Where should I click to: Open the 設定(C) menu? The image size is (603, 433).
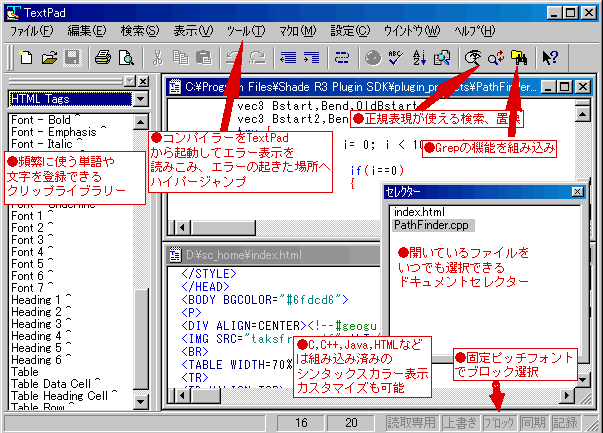350,31
